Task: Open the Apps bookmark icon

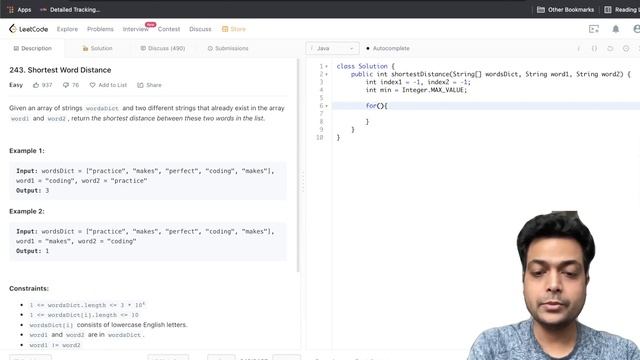Action: pyautogui.click(x=19, y=9)
